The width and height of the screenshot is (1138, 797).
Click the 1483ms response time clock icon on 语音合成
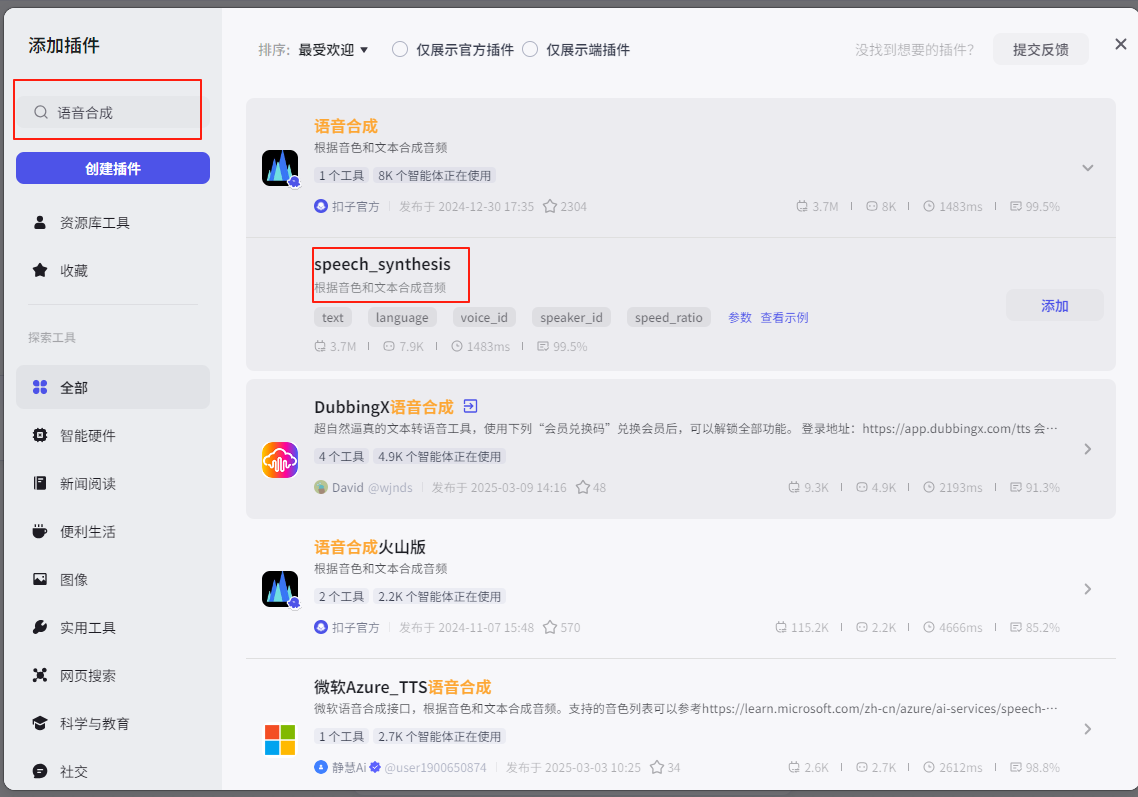pos(929,206)
